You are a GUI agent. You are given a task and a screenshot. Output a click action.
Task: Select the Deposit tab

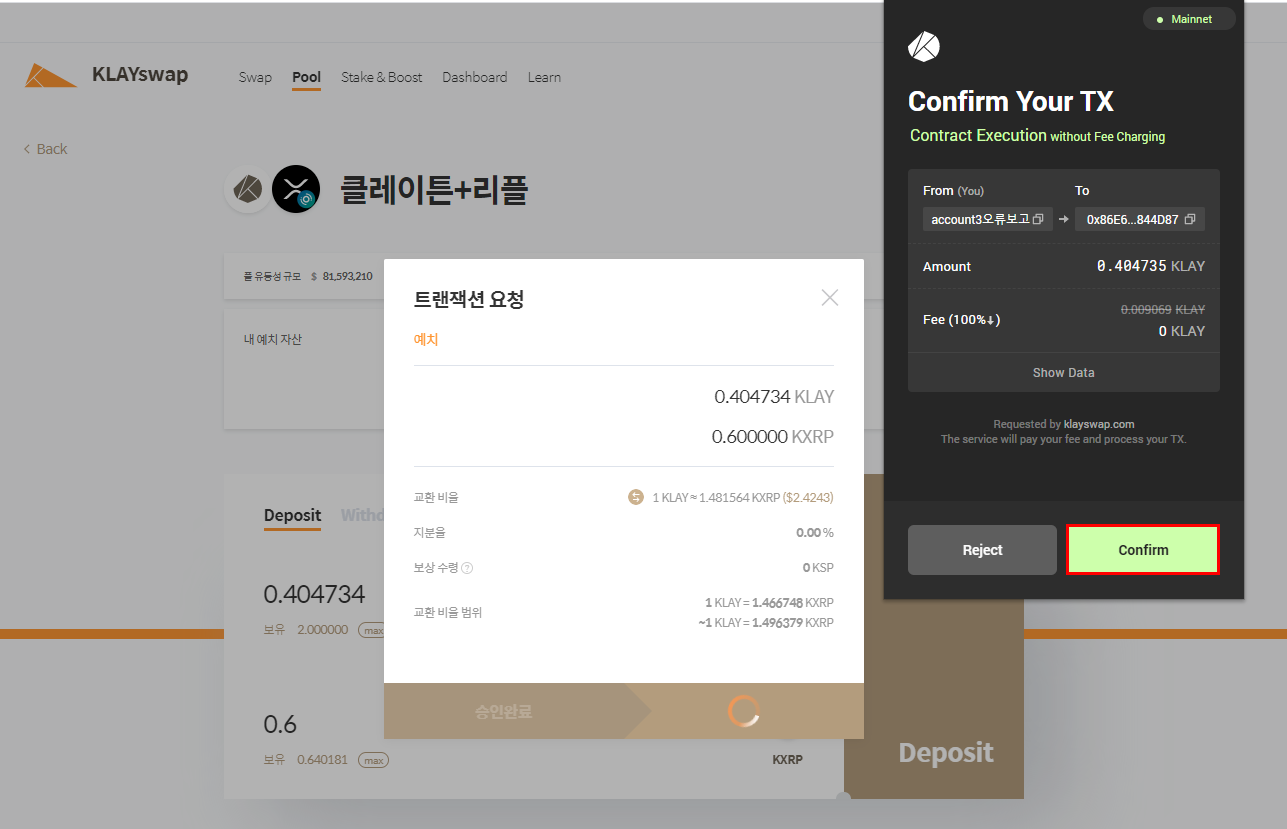click(292, 516)
